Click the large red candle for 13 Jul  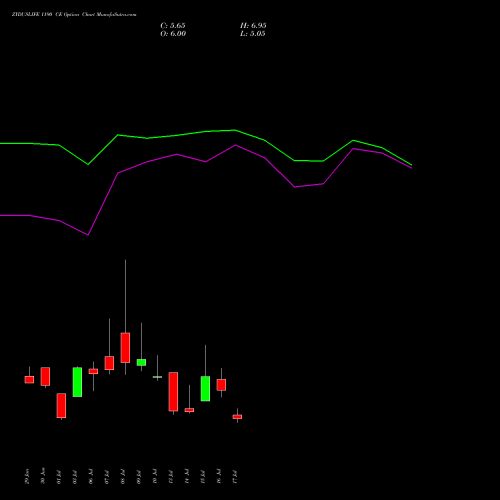coord(173,392)
